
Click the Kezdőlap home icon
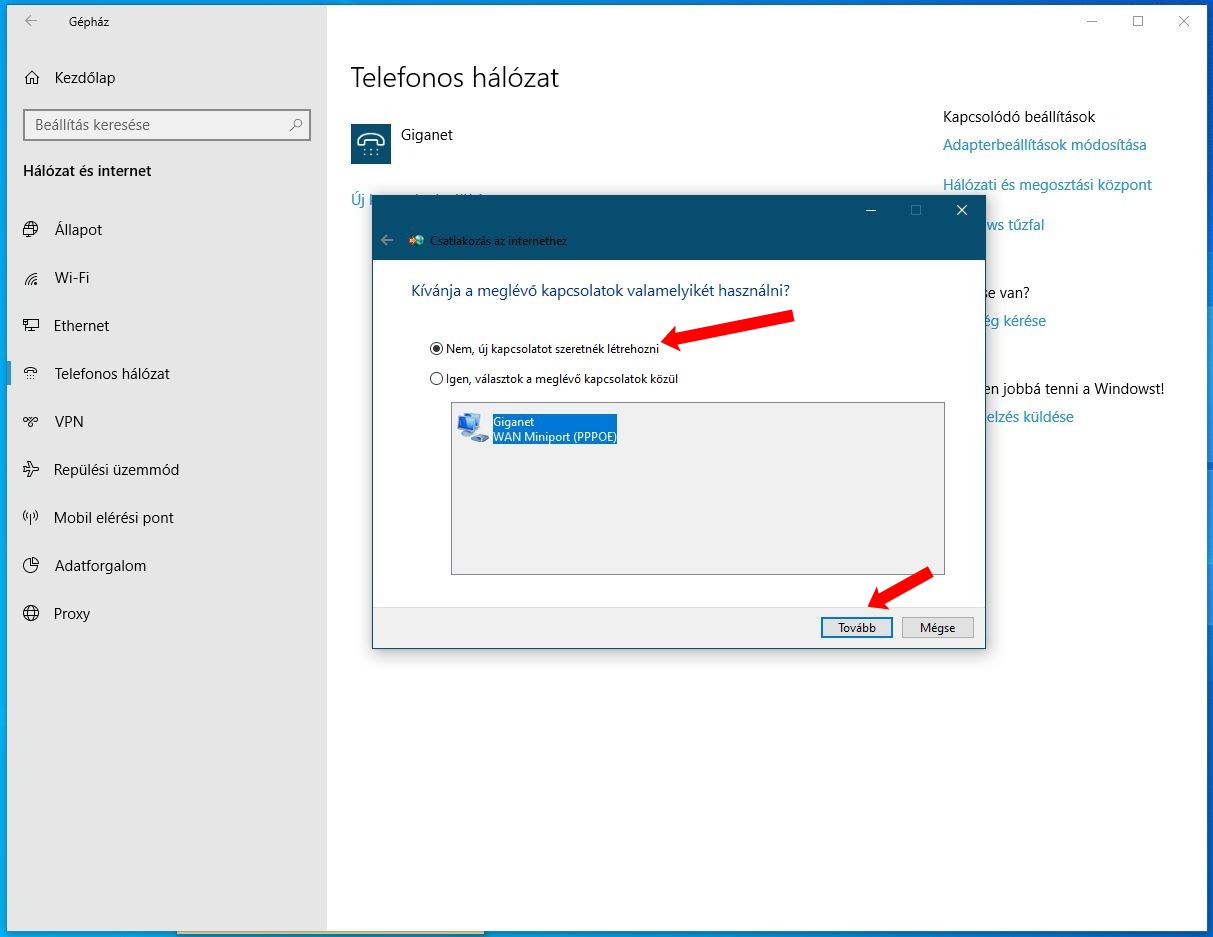click(x=32, y=78)
